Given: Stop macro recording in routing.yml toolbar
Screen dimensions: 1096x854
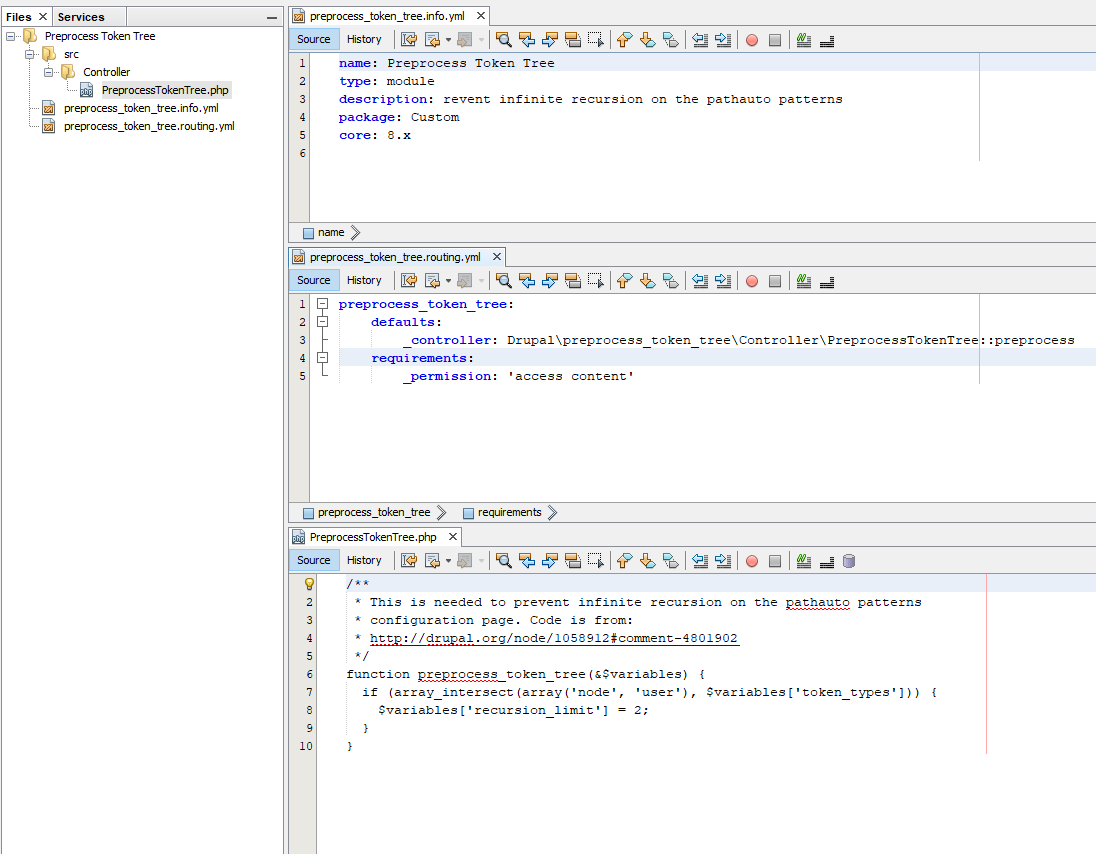Looking at the screenshot, I should pyautogui.click(x=774, y=281).
